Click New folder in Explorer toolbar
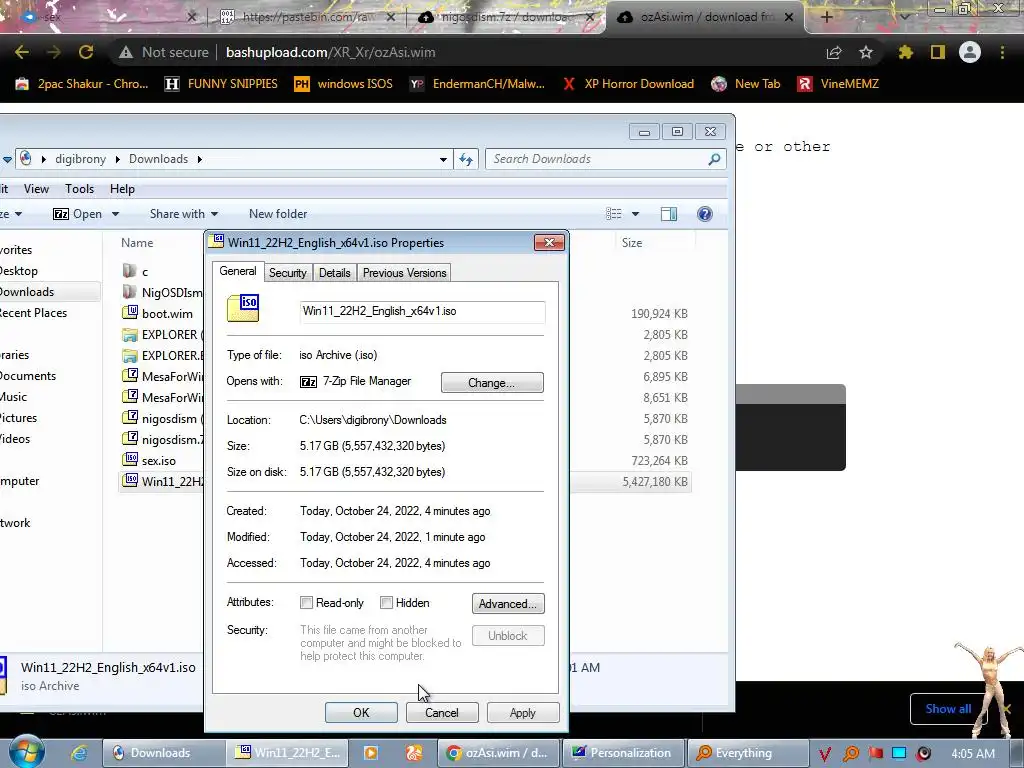The height and width of the screenshot is (768, 1024). [278, 214]
